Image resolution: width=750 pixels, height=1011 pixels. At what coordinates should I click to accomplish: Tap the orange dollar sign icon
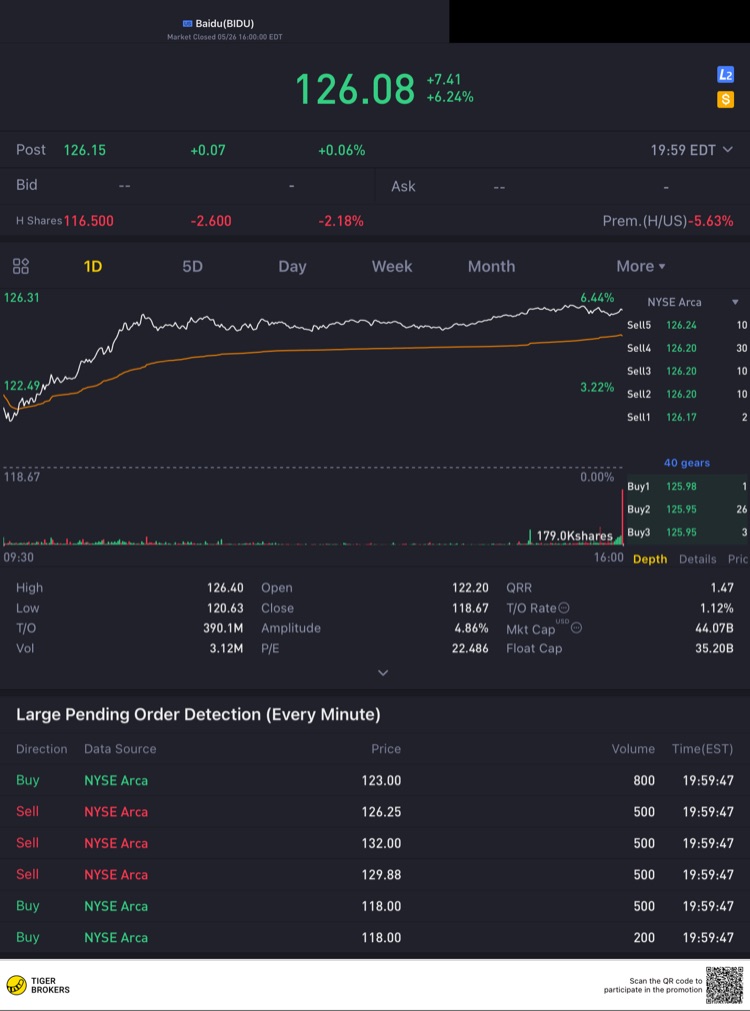click(x=725, y=99)
